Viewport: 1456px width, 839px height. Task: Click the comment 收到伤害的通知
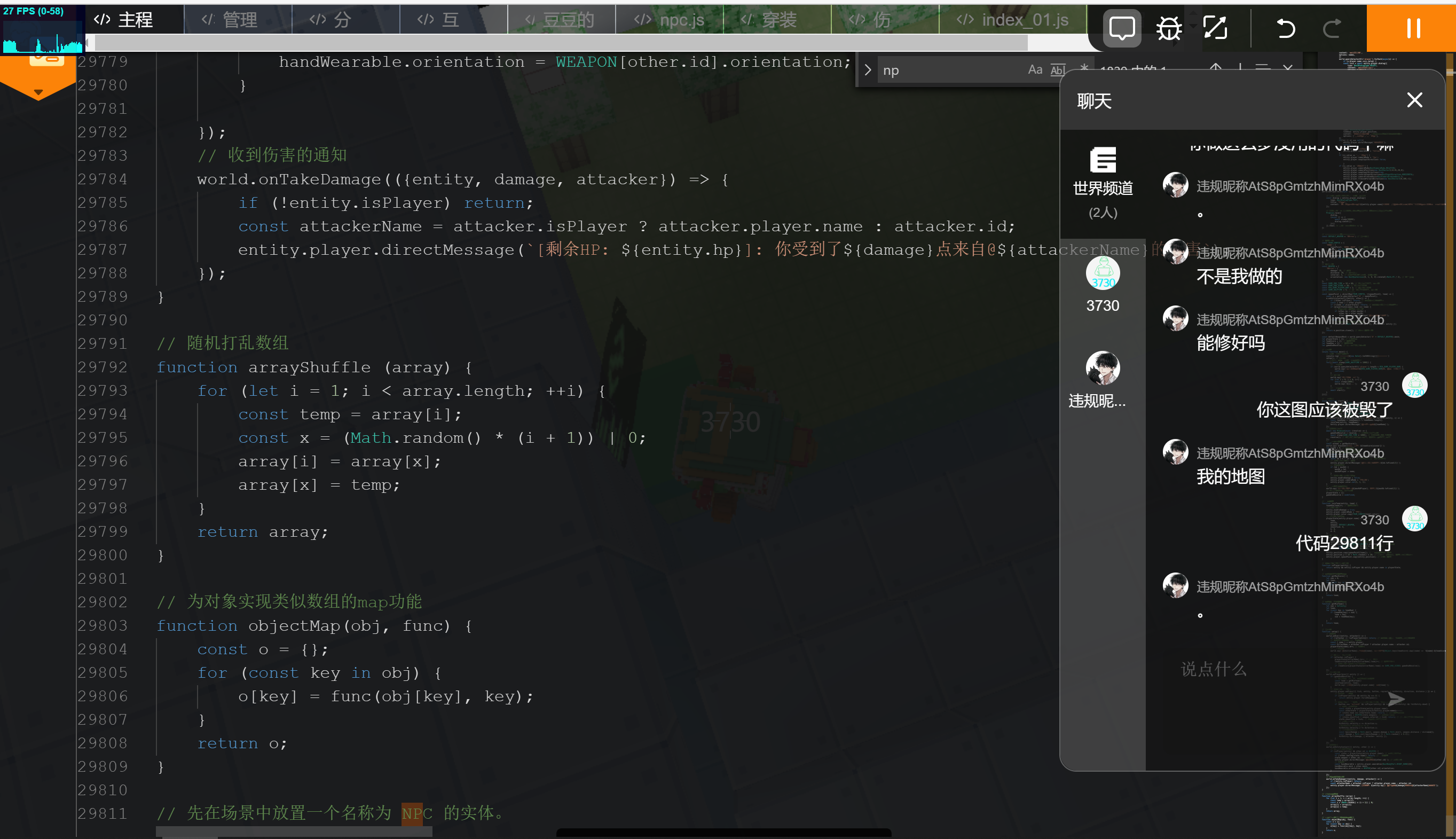click(287, 155)
